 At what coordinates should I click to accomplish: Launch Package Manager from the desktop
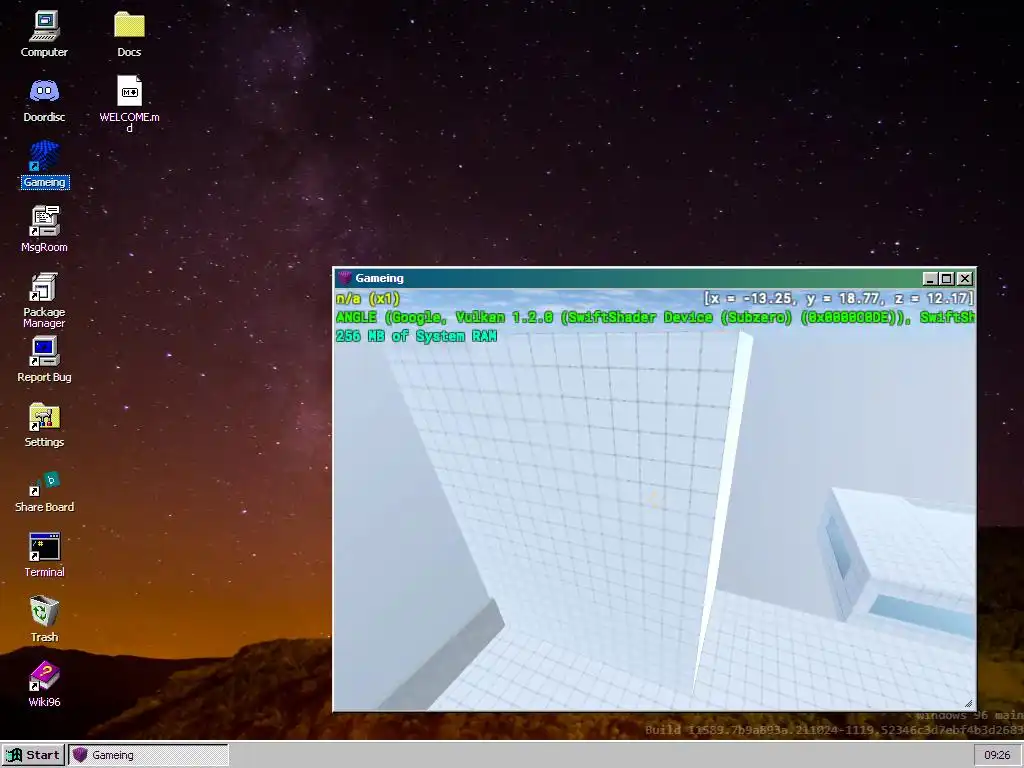coord(44,300)
